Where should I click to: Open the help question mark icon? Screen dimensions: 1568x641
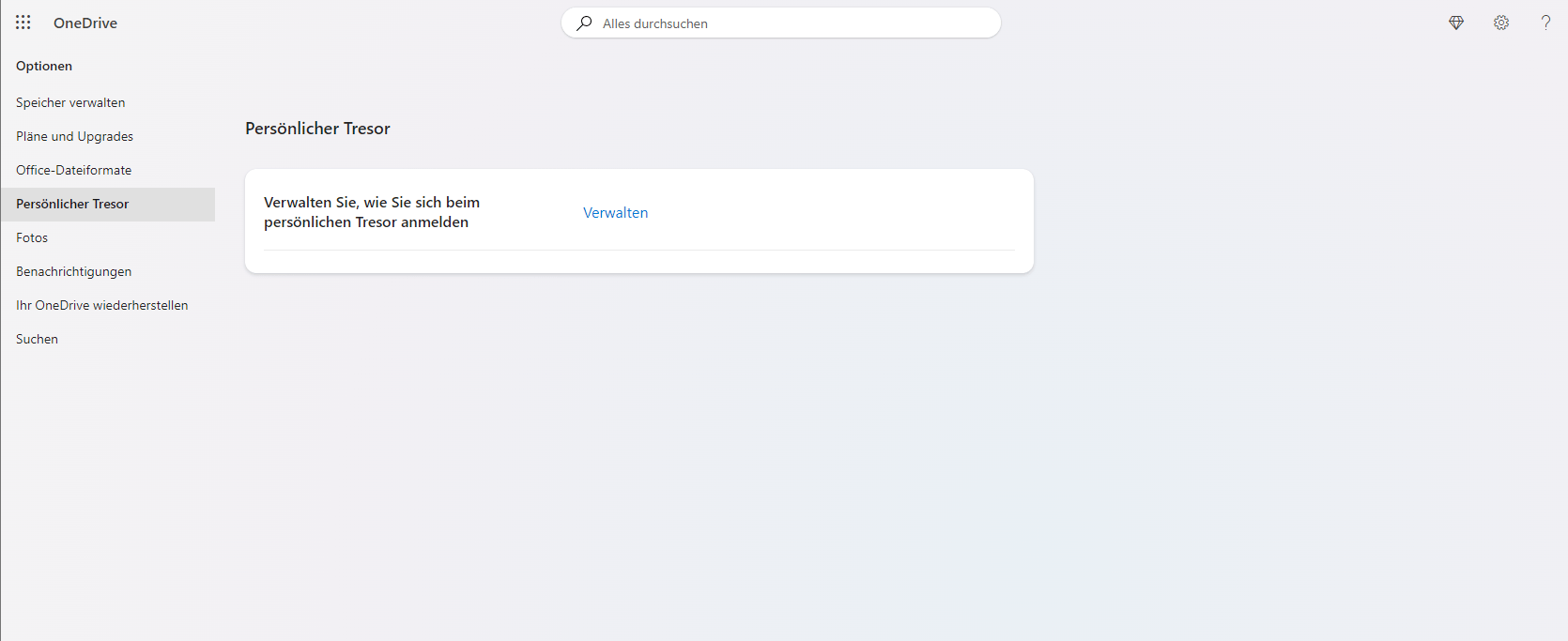click(1545, 23)
